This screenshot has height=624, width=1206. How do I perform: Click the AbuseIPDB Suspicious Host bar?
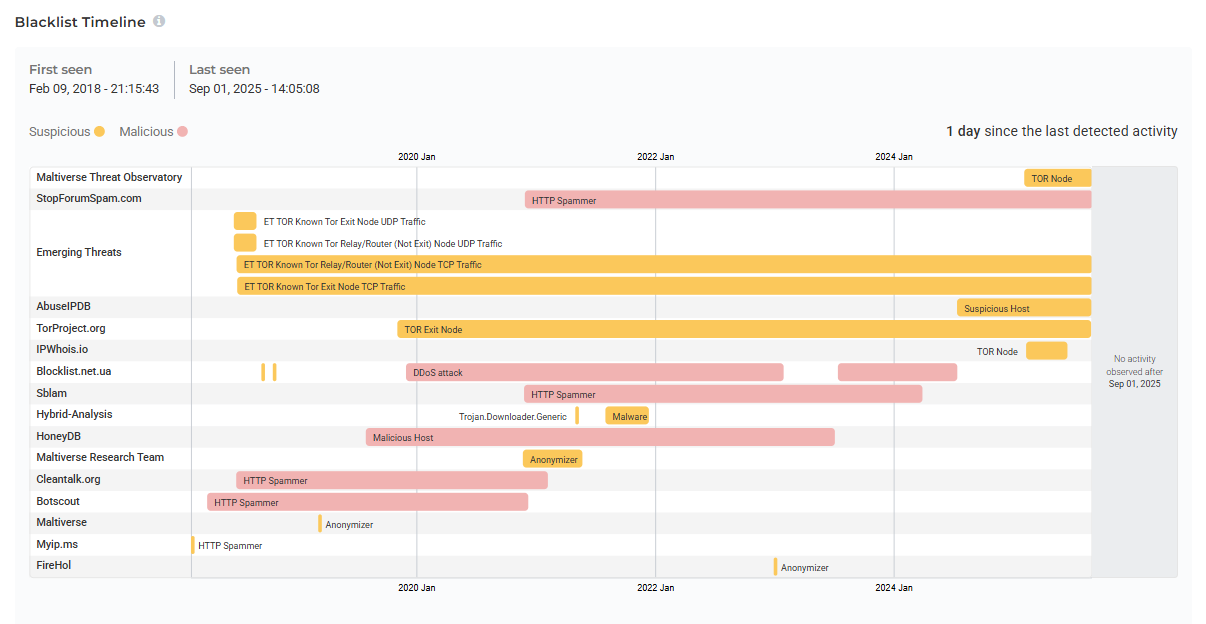tap(1023, 308)
